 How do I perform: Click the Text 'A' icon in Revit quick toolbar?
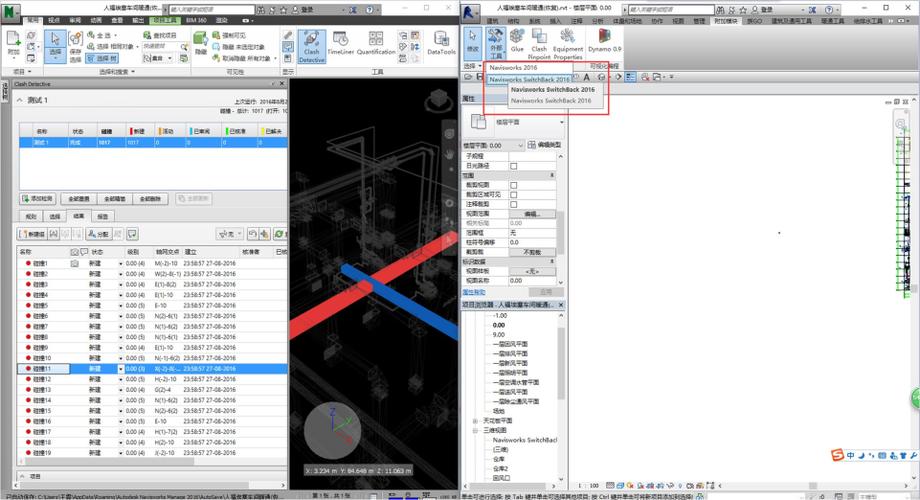(x=586, y=77)
